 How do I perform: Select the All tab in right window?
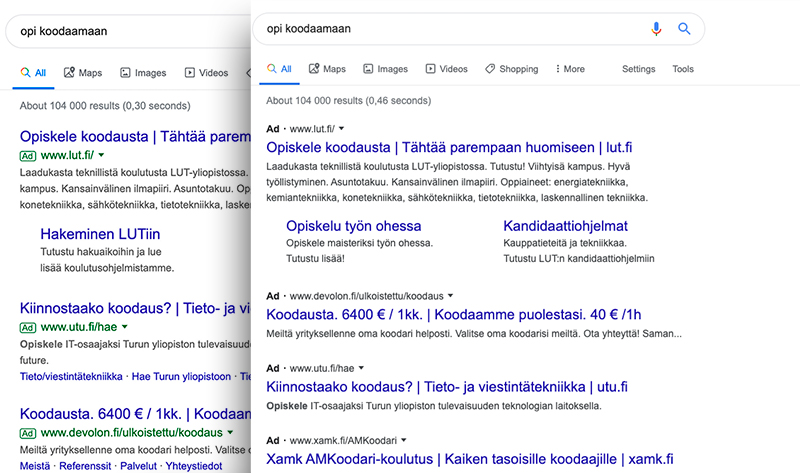(x=279, y=69)
